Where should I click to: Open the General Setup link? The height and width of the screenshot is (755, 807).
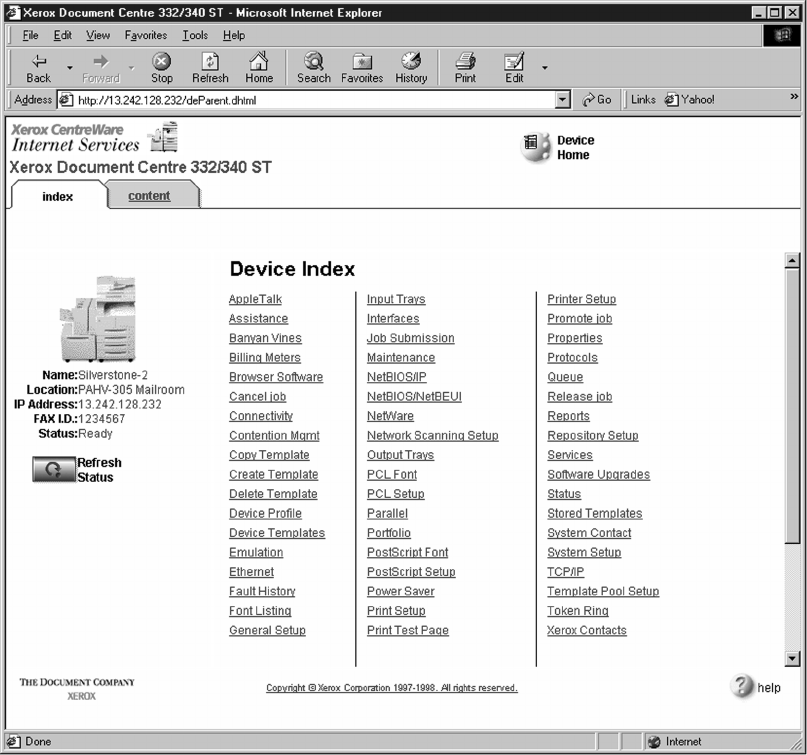(267, 630)
